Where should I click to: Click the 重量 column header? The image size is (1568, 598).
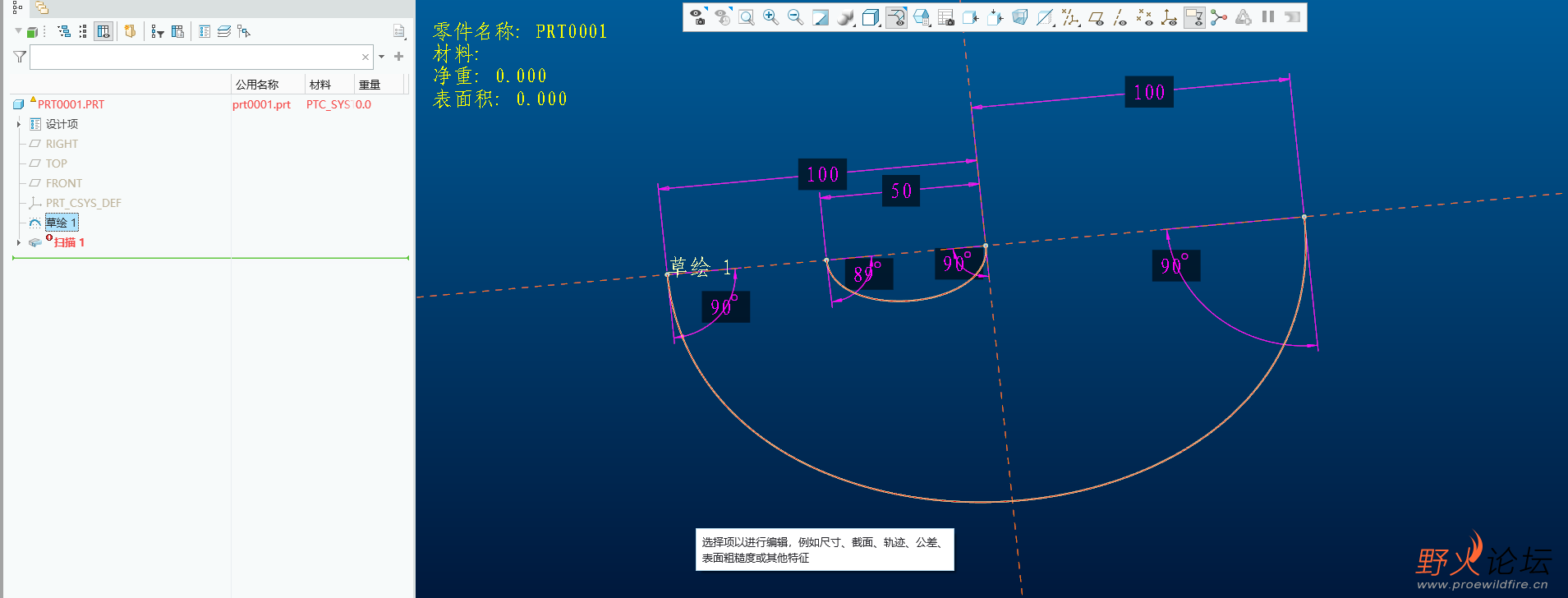[370, 85]
